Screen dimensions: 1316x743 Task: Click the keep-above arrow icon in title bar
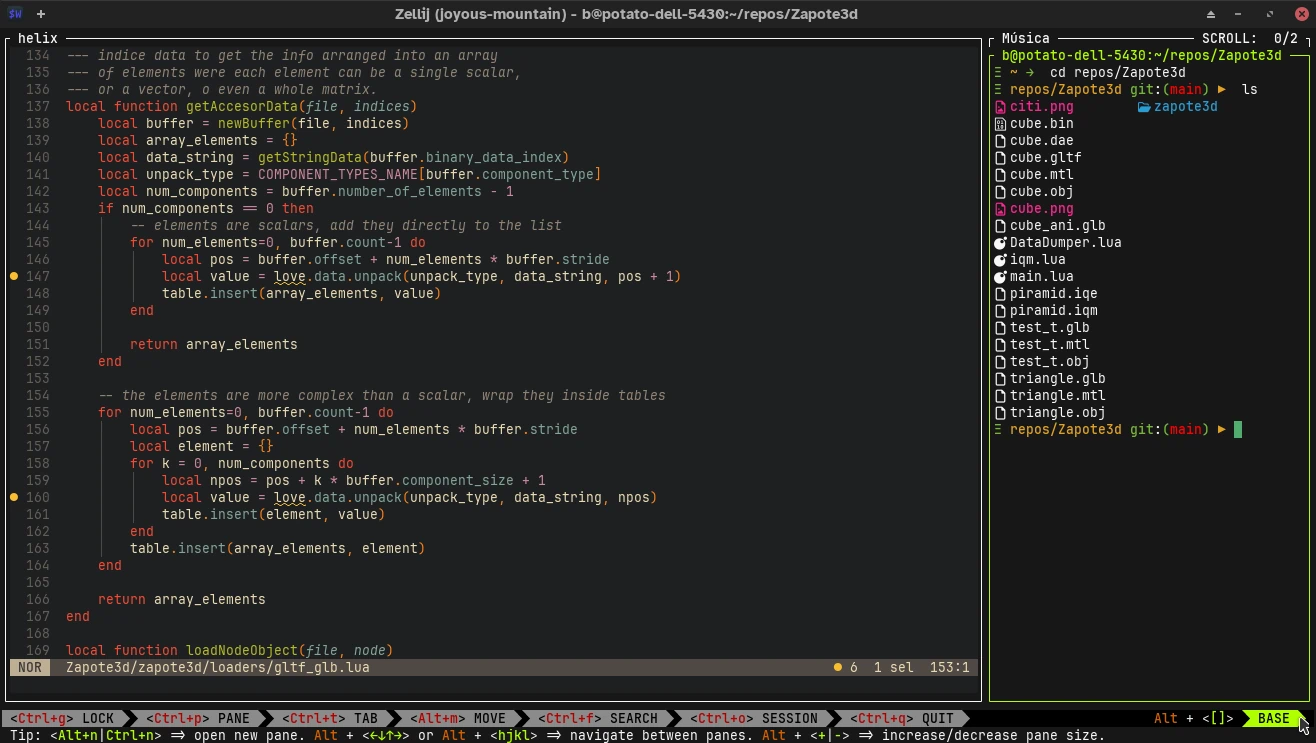point(1211,14)
